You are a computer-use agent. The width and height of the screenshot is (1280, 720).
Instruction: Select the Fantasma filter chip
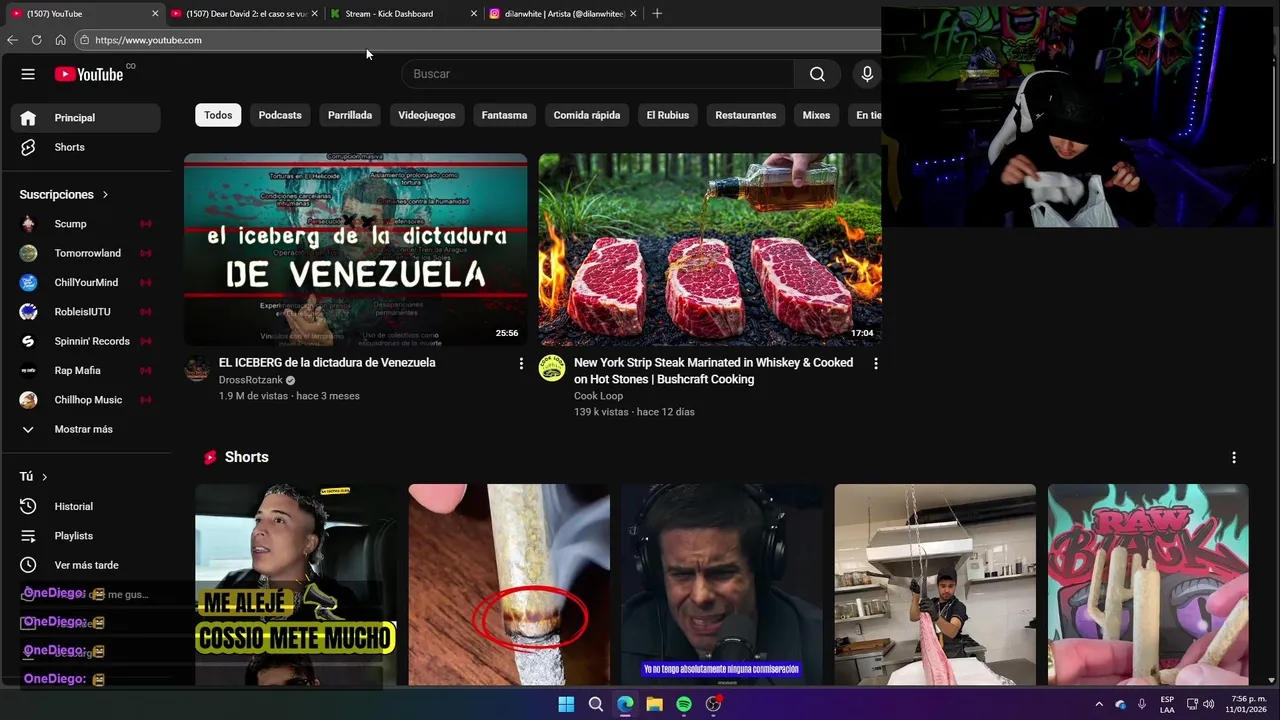(x=504, y=115)
